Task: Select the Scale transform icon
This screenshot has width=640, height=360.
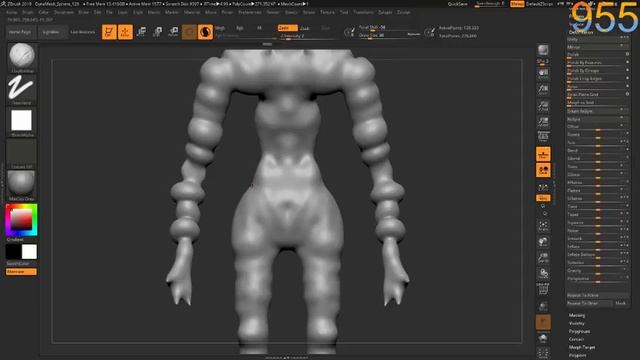Action: point(157,32)
